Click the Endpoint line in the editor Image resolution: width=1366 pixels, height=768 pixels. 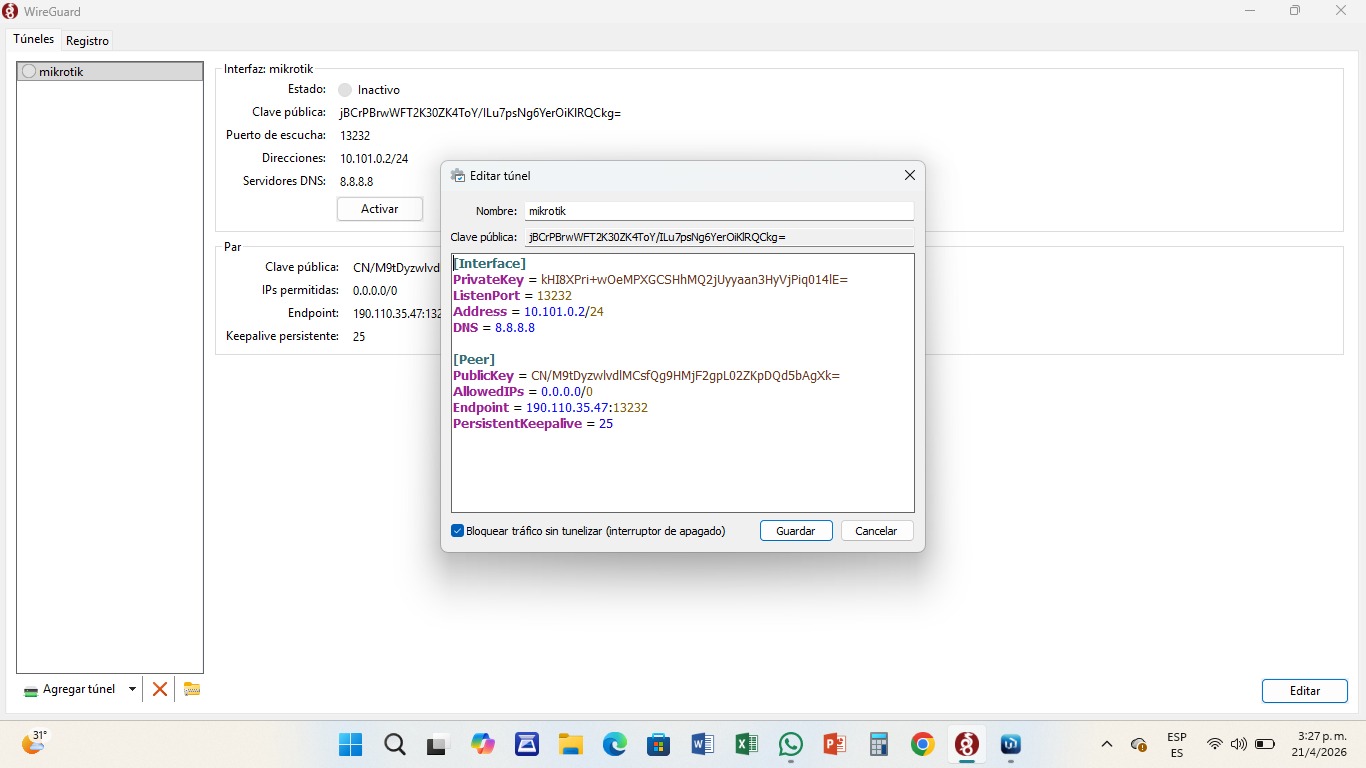pos(551,408)
